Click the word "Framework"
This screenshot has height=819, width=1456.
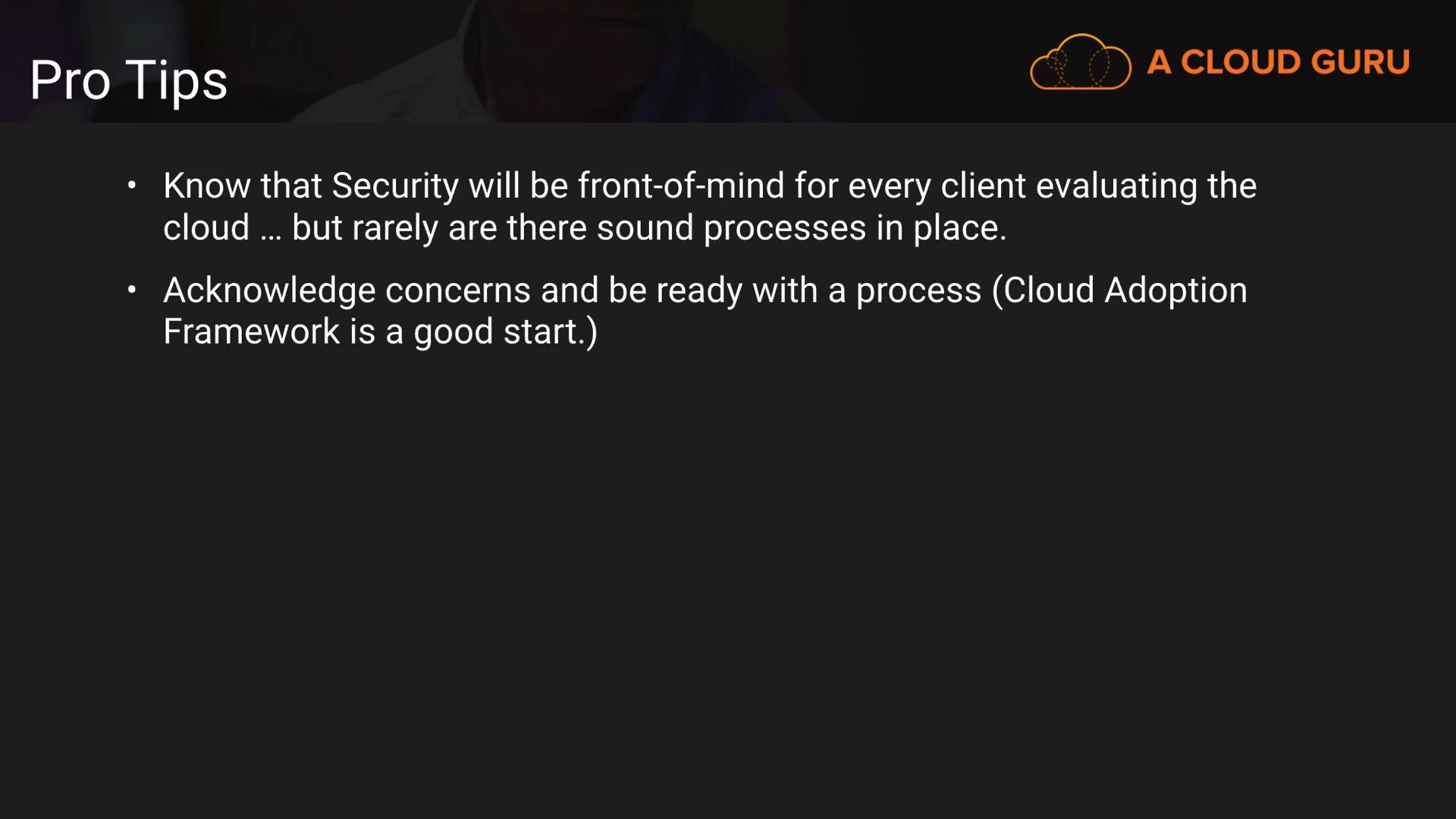(251, 332)
